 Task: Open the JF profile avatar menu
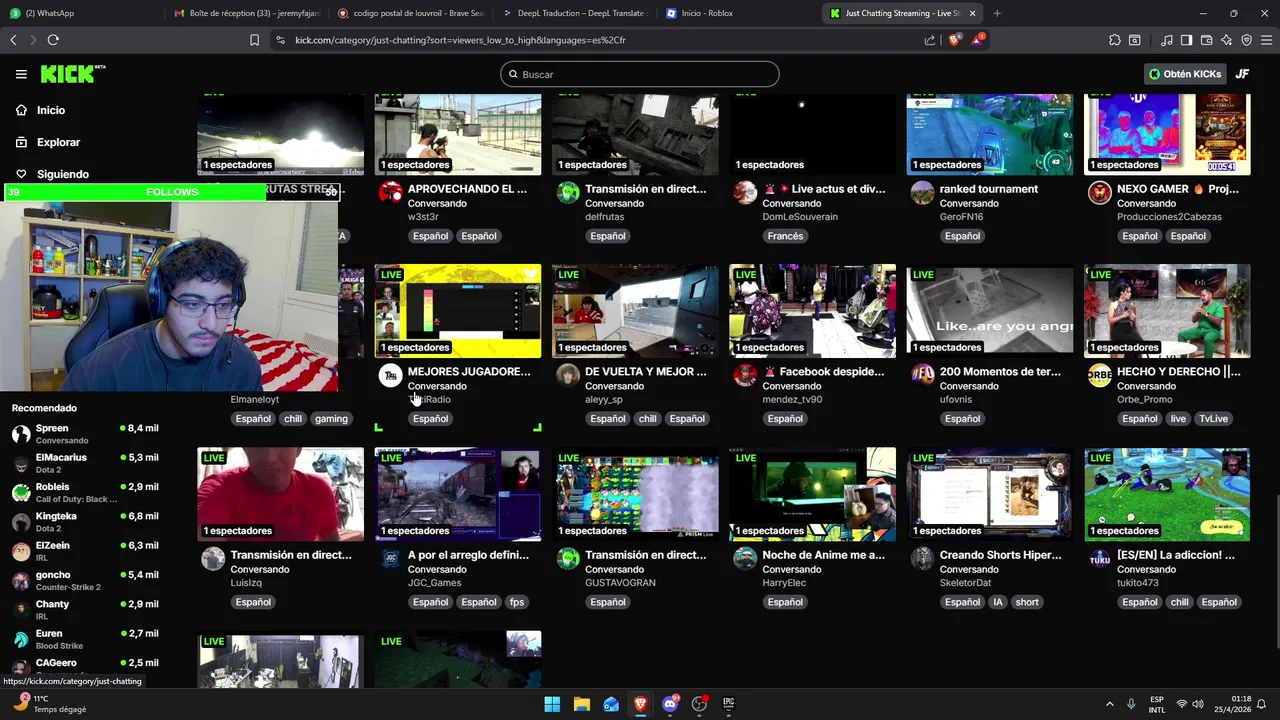coord(1242,74)
